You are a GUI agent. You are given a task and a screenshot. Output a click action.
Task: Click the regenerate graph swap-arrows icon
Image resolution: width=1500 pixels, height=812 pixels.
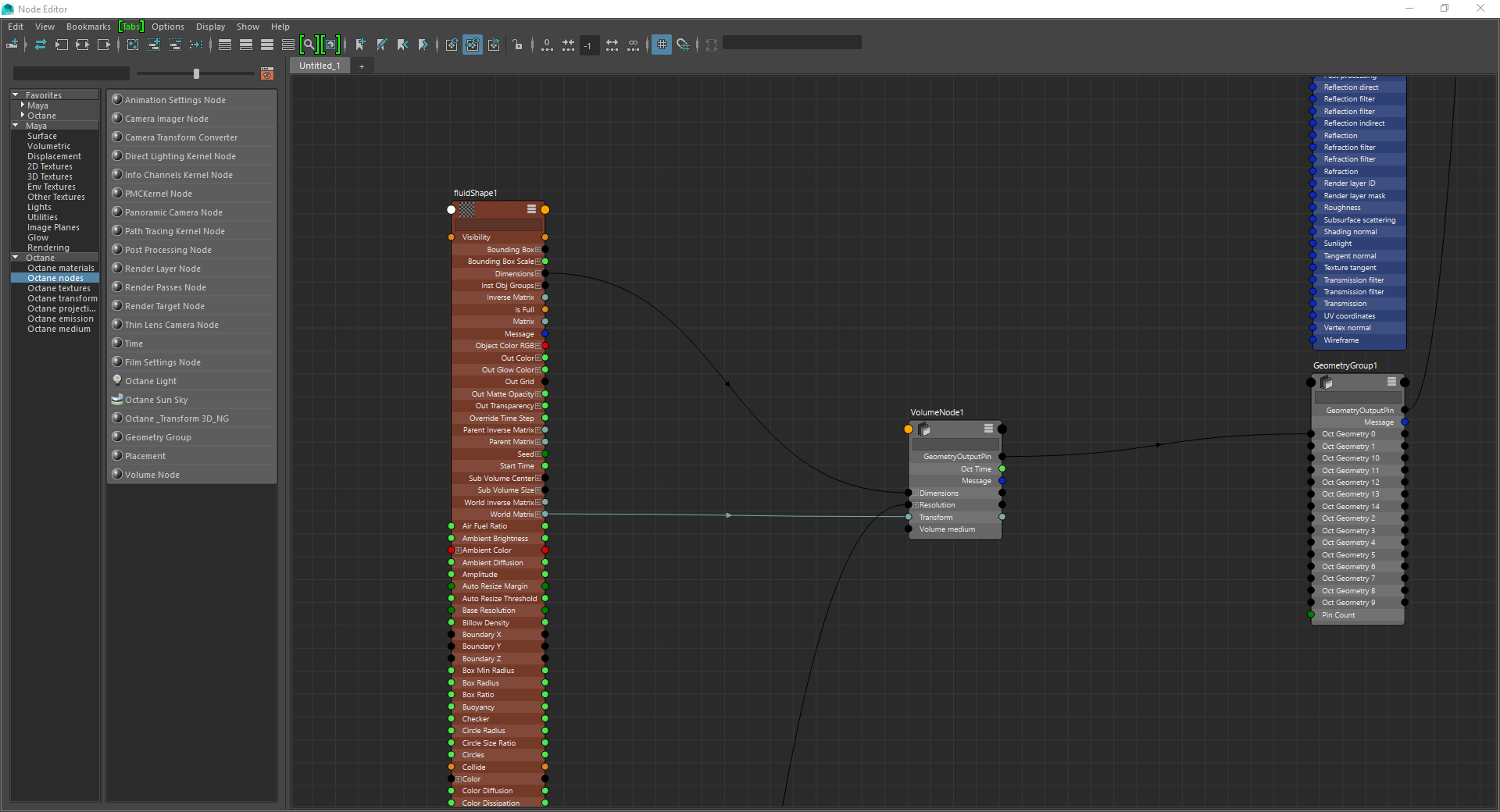click(x=41, y=45)
